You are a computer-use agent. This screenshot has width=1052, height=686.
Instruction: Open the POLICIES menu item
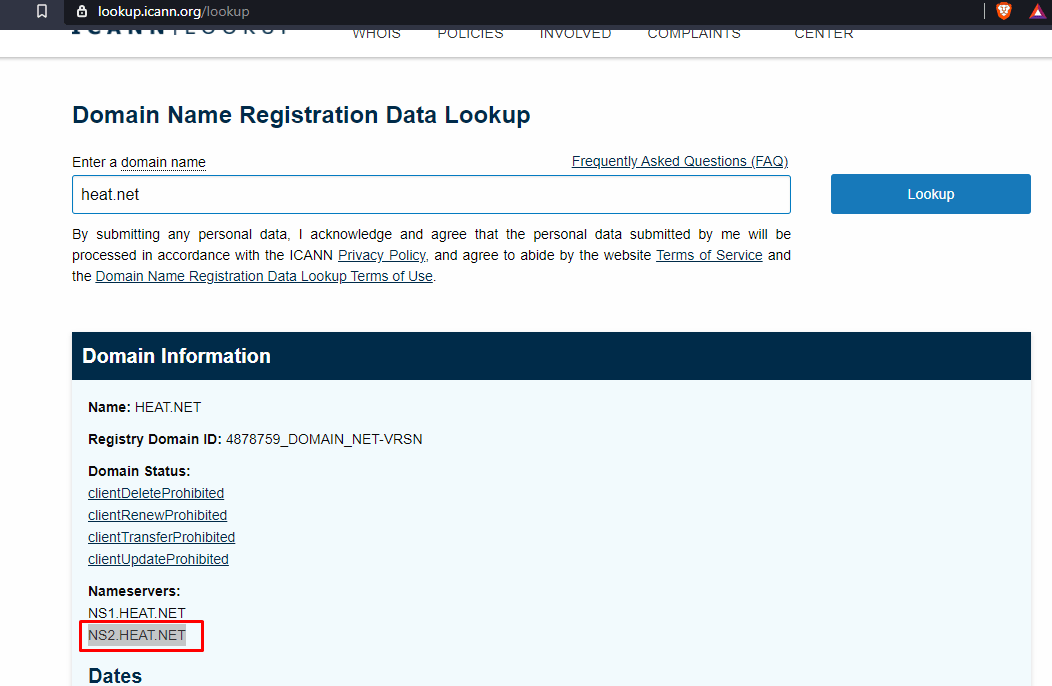470,34
